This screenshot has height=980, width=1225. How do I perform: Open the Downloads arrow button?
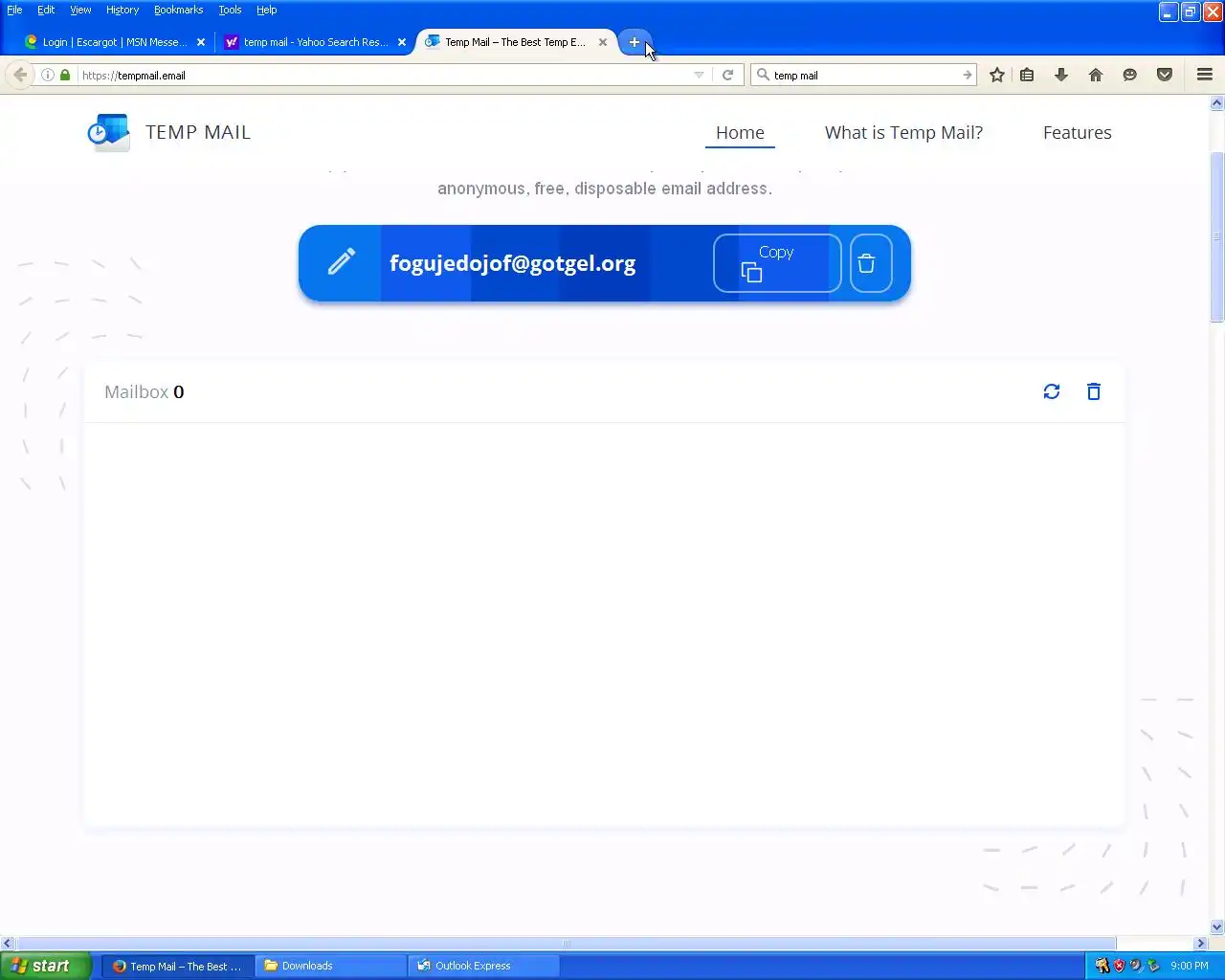pos(1061,75)
